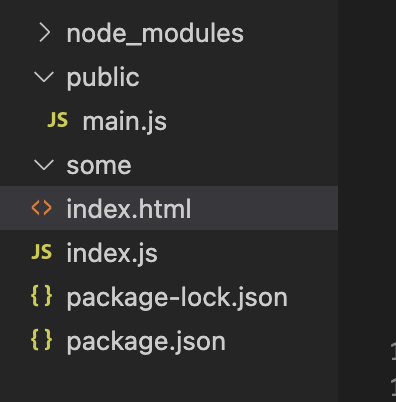Open the index.js file
Viewport: 396px width, 402px height.
[x=112, y=253]
